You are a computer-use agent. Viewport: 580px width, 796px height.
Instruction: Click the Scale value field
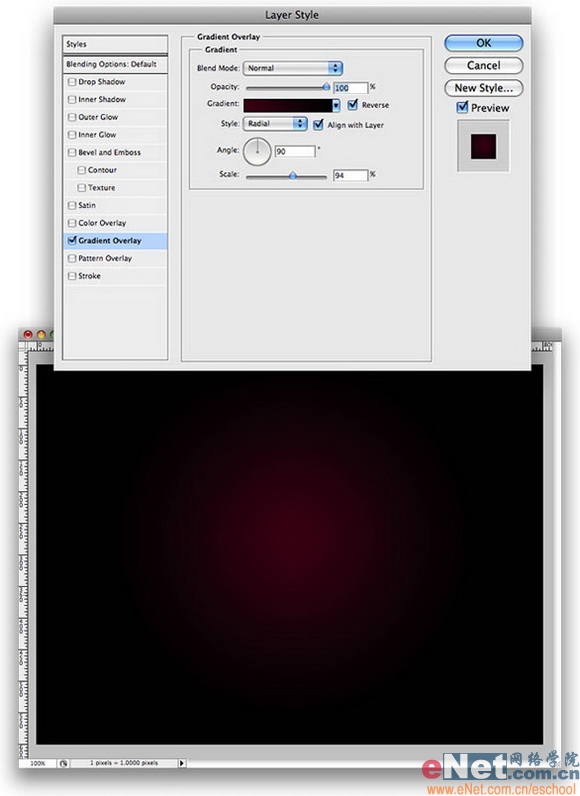(x=350, y=175)
